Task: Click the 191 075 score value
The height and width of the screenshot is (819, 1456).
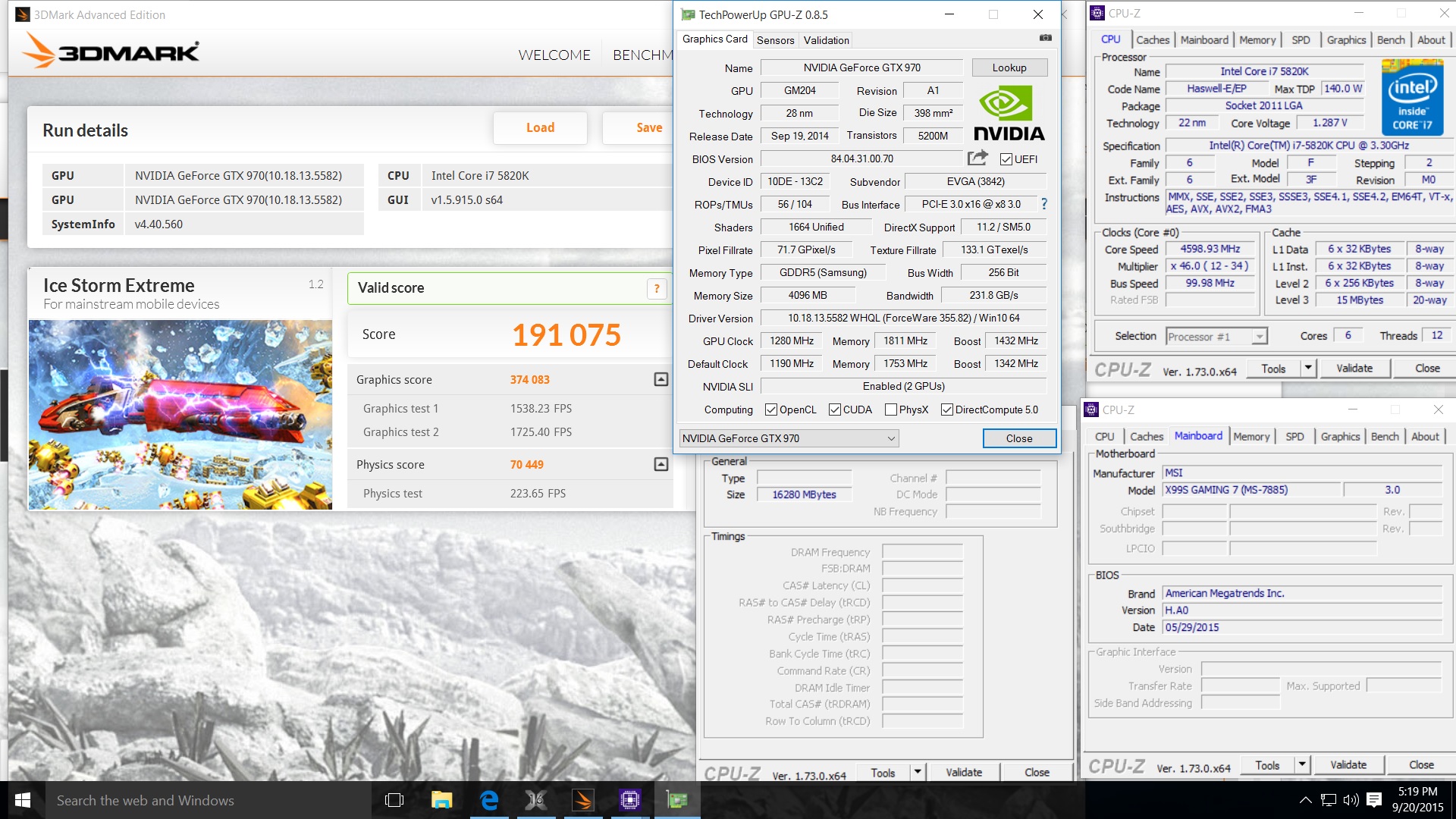Action: [x=566, y=334]
